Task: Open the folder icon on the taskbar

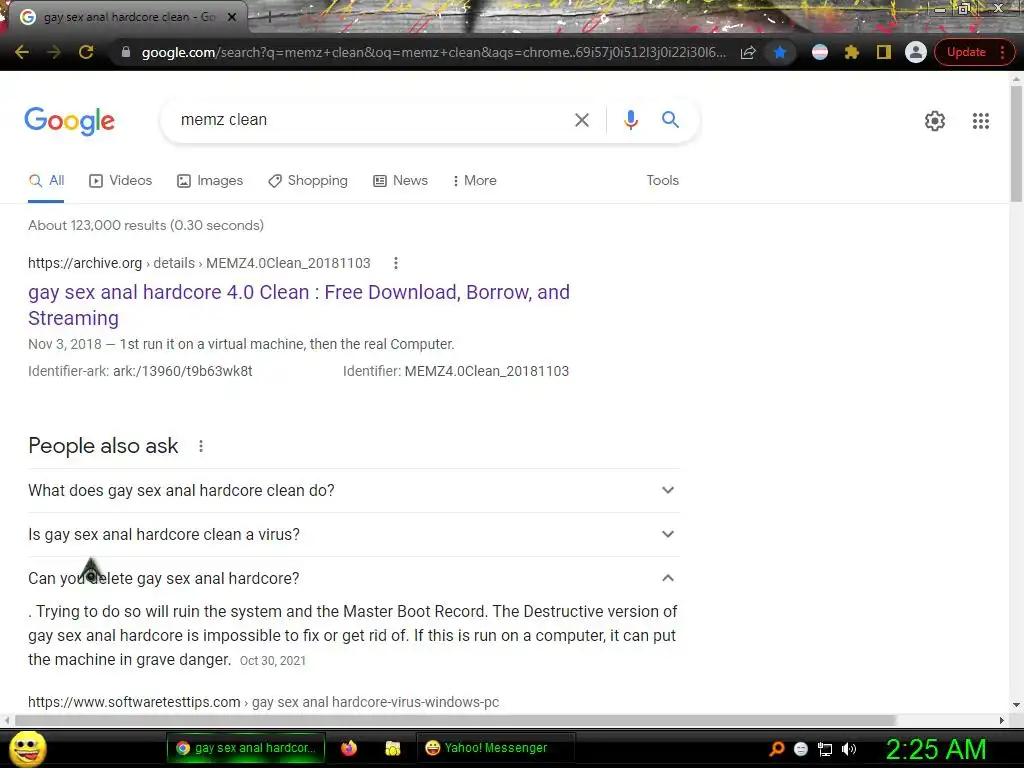Action: click(392, 748)
